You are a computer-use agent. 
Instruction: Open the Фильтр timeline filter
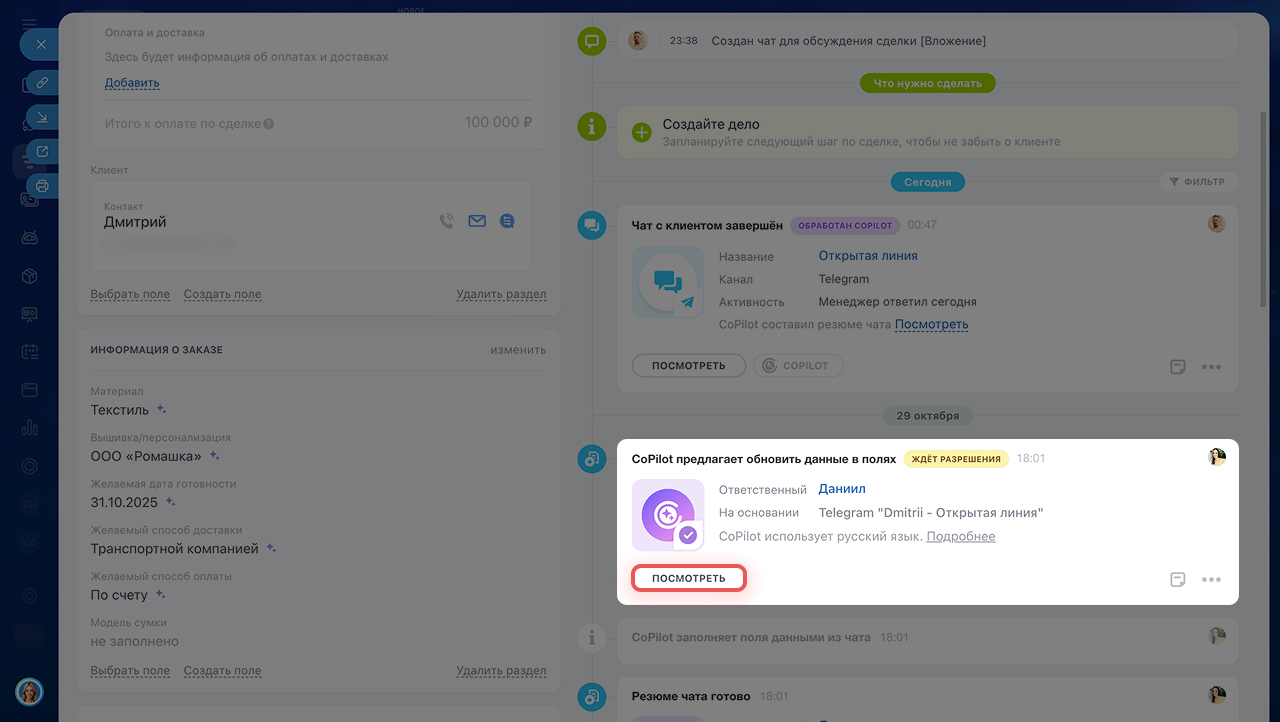coord(1197,182)
